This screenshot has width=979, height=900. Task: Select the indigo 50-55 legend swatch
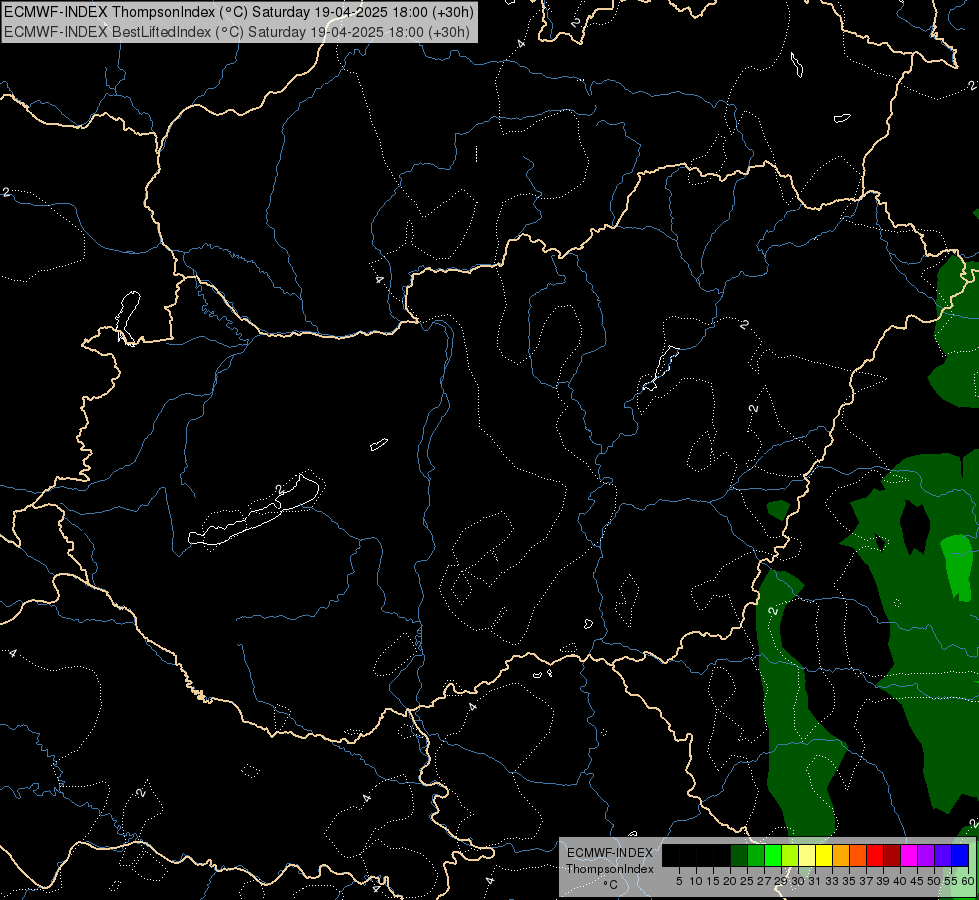943,855
